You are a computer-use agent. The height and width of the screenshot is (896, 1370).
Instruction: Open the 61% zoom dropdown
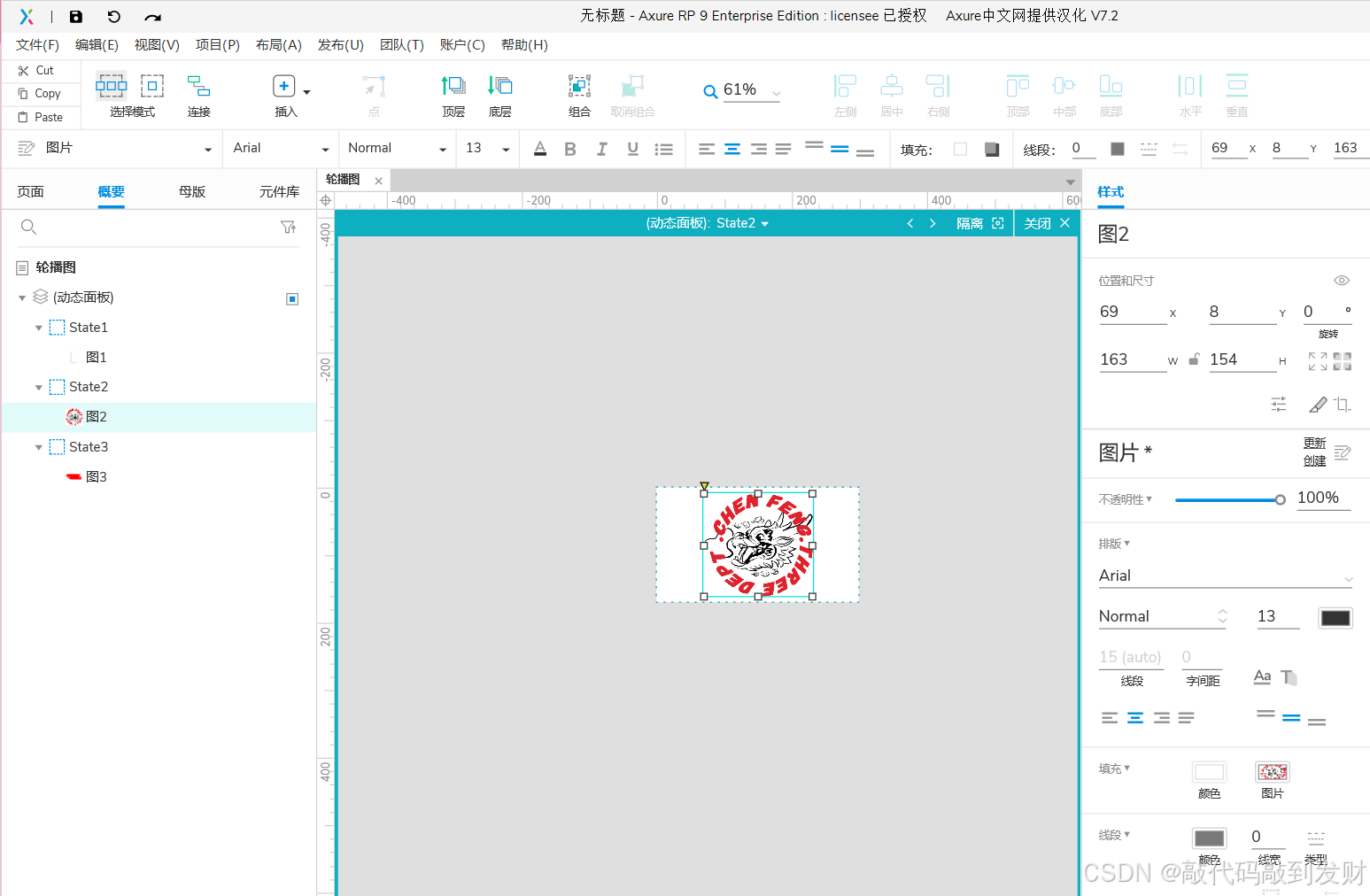pos(777,92)
